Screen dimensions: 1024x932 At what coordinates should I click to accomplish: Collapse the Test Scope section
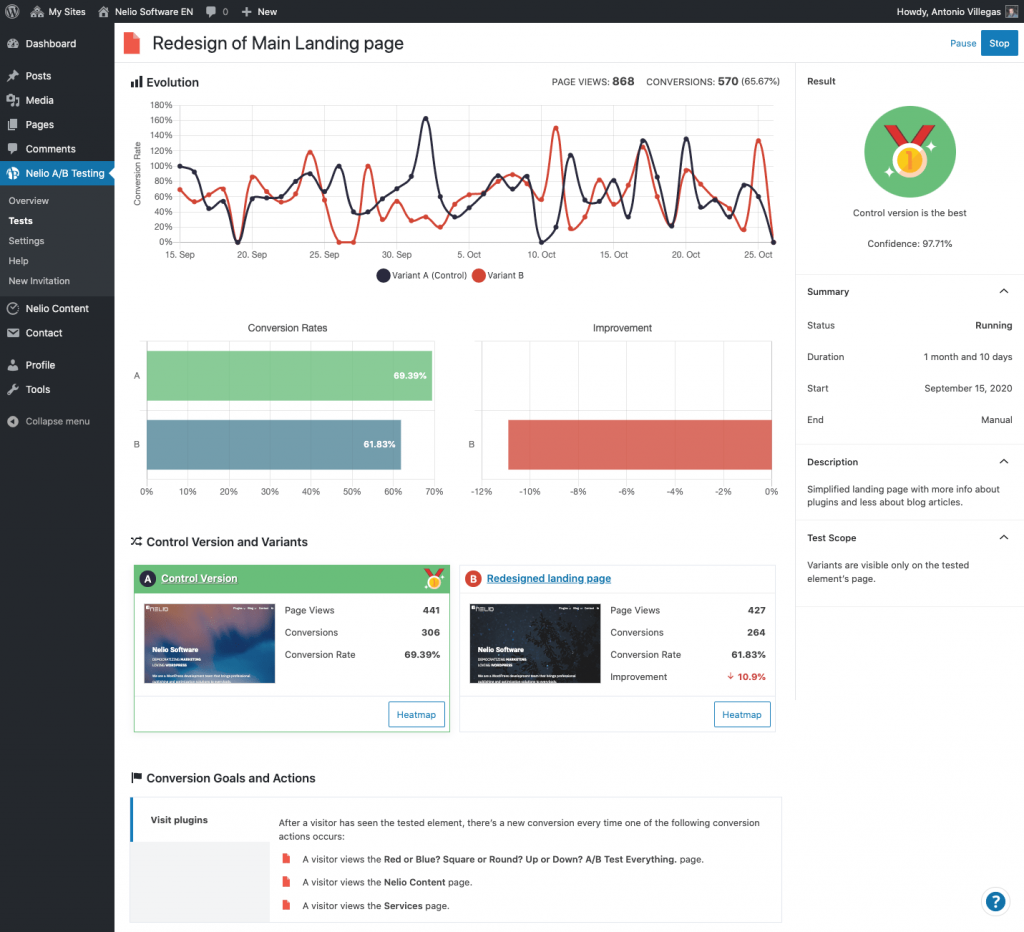pos(1004,538)
